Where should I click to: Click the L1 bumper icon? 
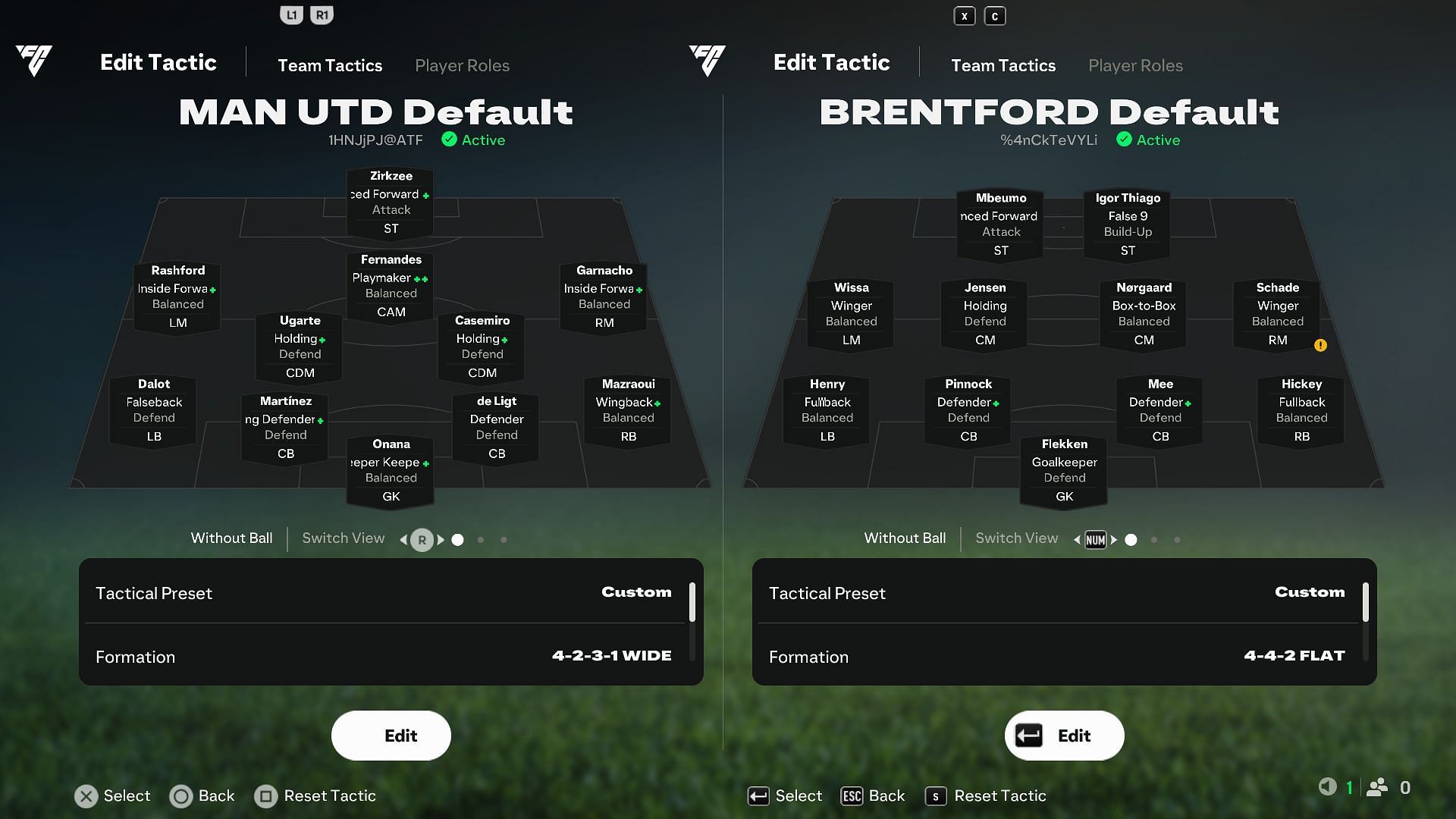291,14
